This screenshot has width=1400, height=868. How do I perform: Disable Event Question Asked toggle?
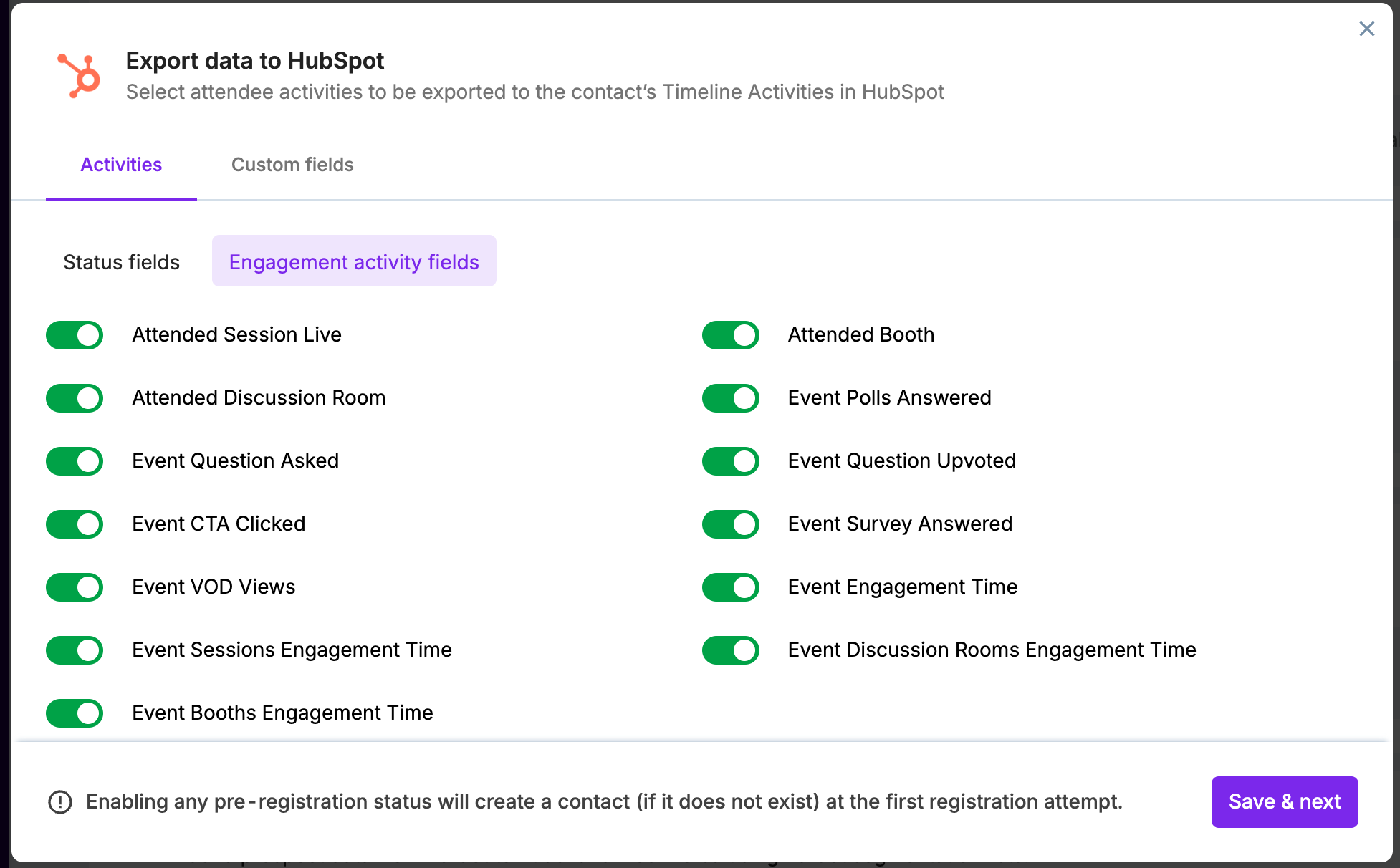[x=75, y=461]
